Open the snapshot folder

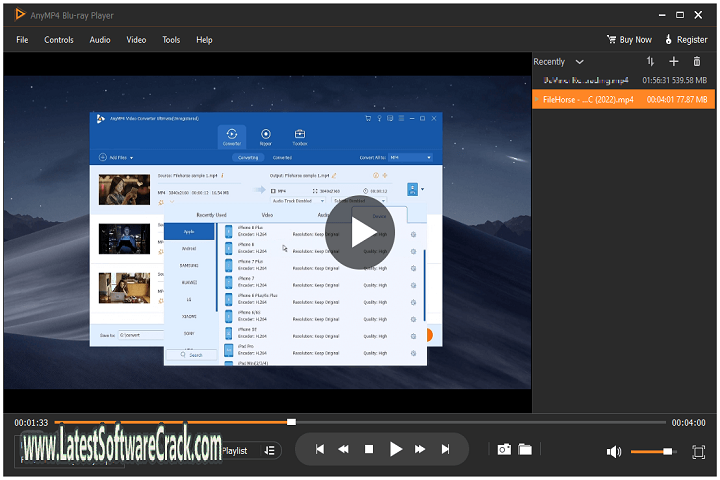tap(525, 450)
